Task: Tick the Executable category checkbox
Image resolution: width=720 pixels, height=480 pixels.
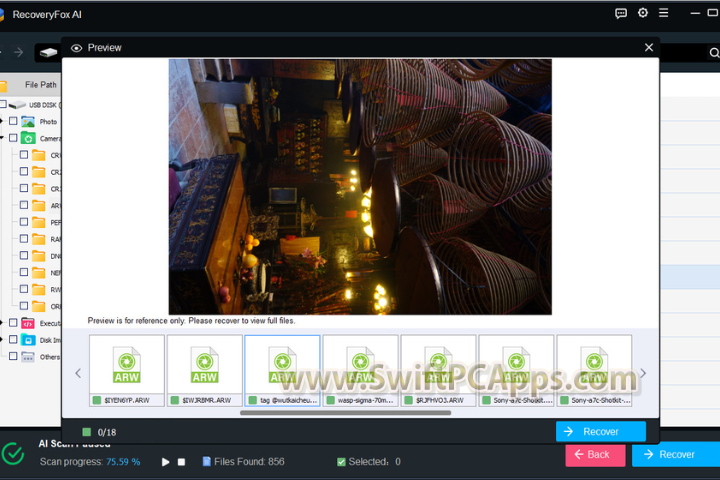Action: point(13,322)
